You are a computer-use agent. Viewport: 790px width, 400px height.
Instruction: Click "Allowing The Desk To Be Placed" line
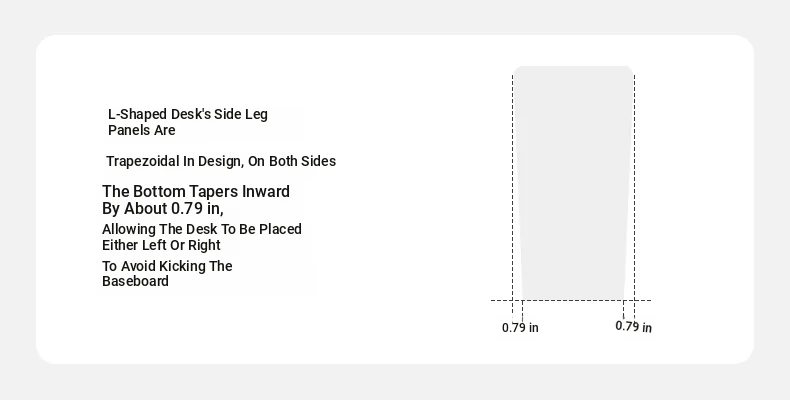click(202, 229)
